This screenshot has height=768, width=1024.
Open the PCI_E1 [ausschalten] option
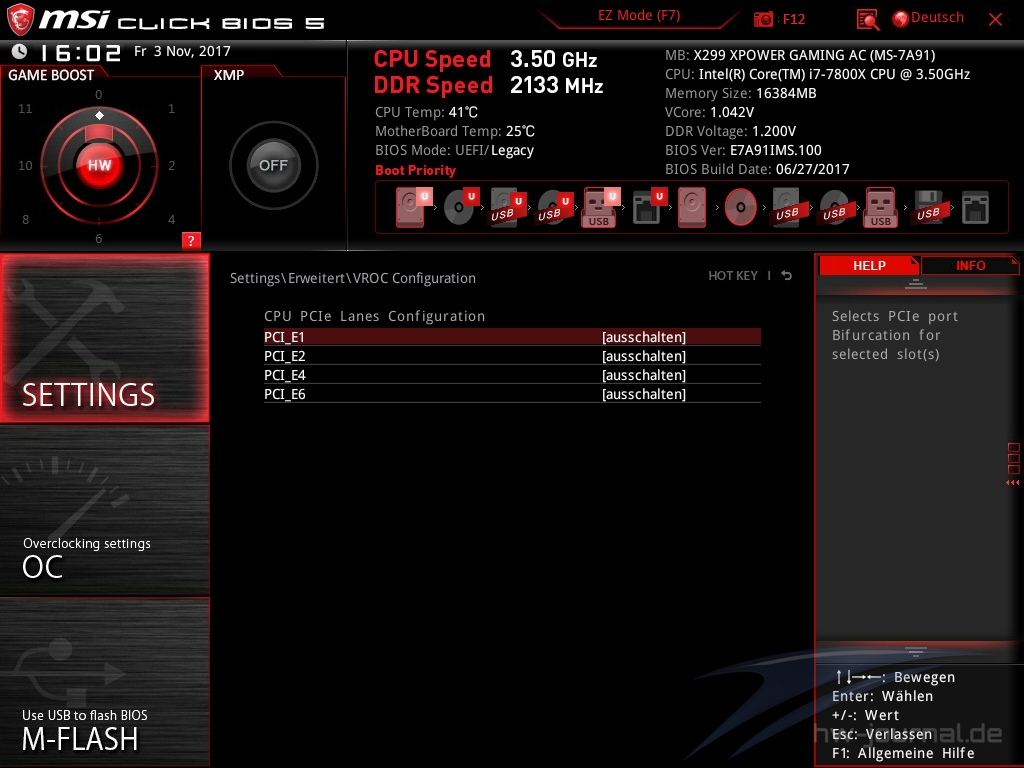click(512, 337)
